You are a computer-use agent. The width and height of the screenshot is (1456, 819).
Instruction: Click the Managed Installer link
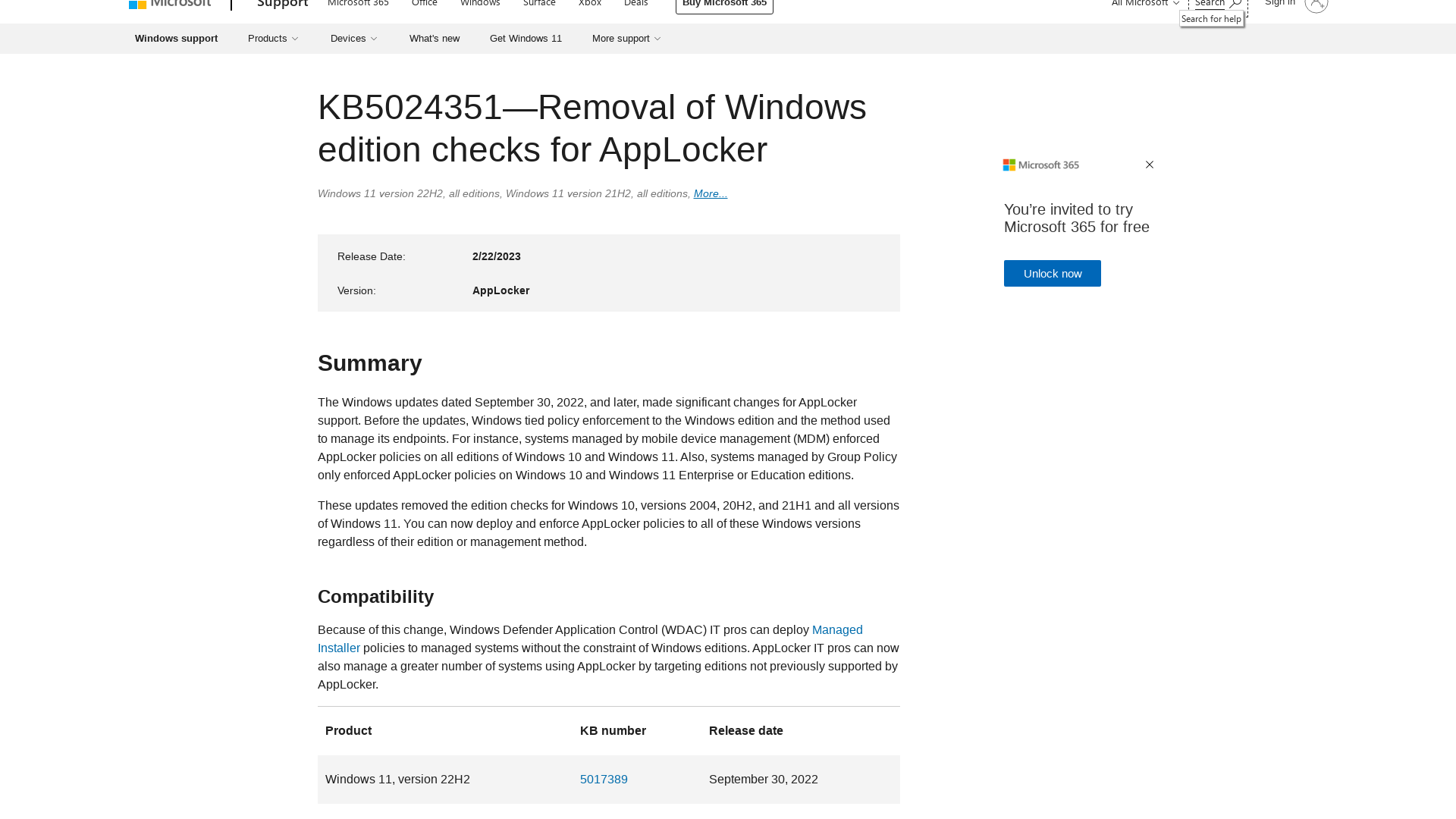click(590, 639)
